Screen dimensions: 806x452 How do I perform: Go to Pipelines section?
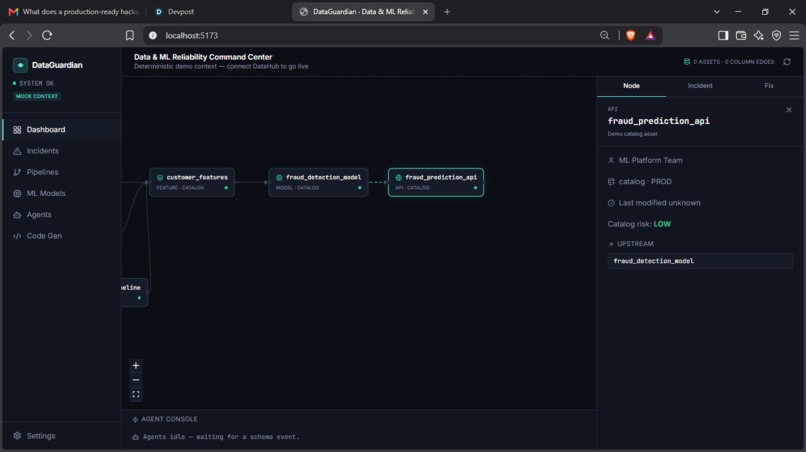[62, 172]
